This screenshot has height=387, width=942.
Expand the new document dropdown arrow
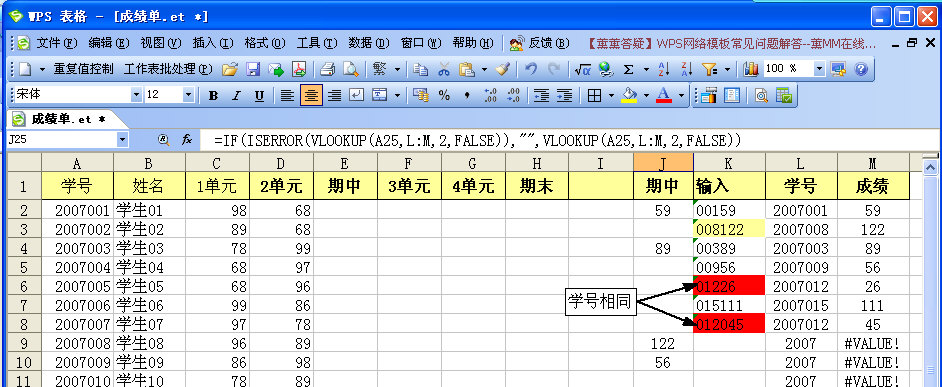tap(42, 70)
